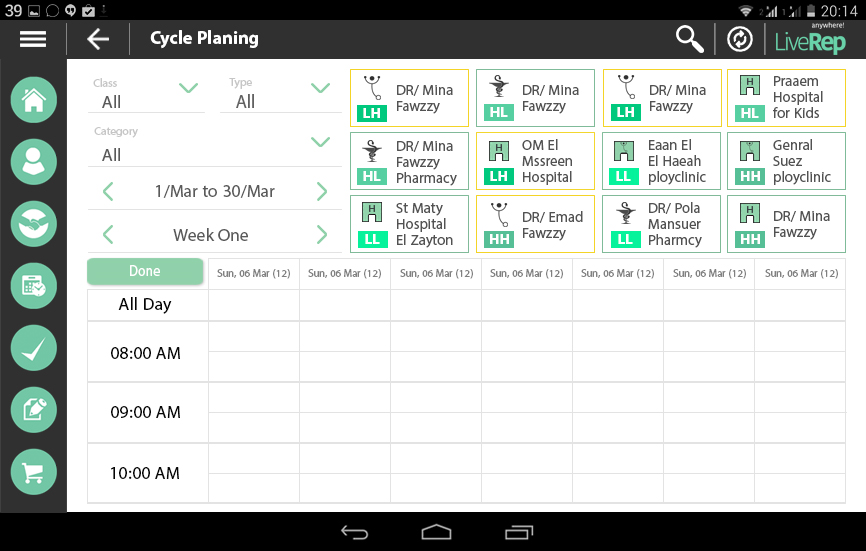Select DR/ Mina Fawzzy Pharmacy card
The height and width of the screenshot is (551, 866).
(x=409, y=161)
